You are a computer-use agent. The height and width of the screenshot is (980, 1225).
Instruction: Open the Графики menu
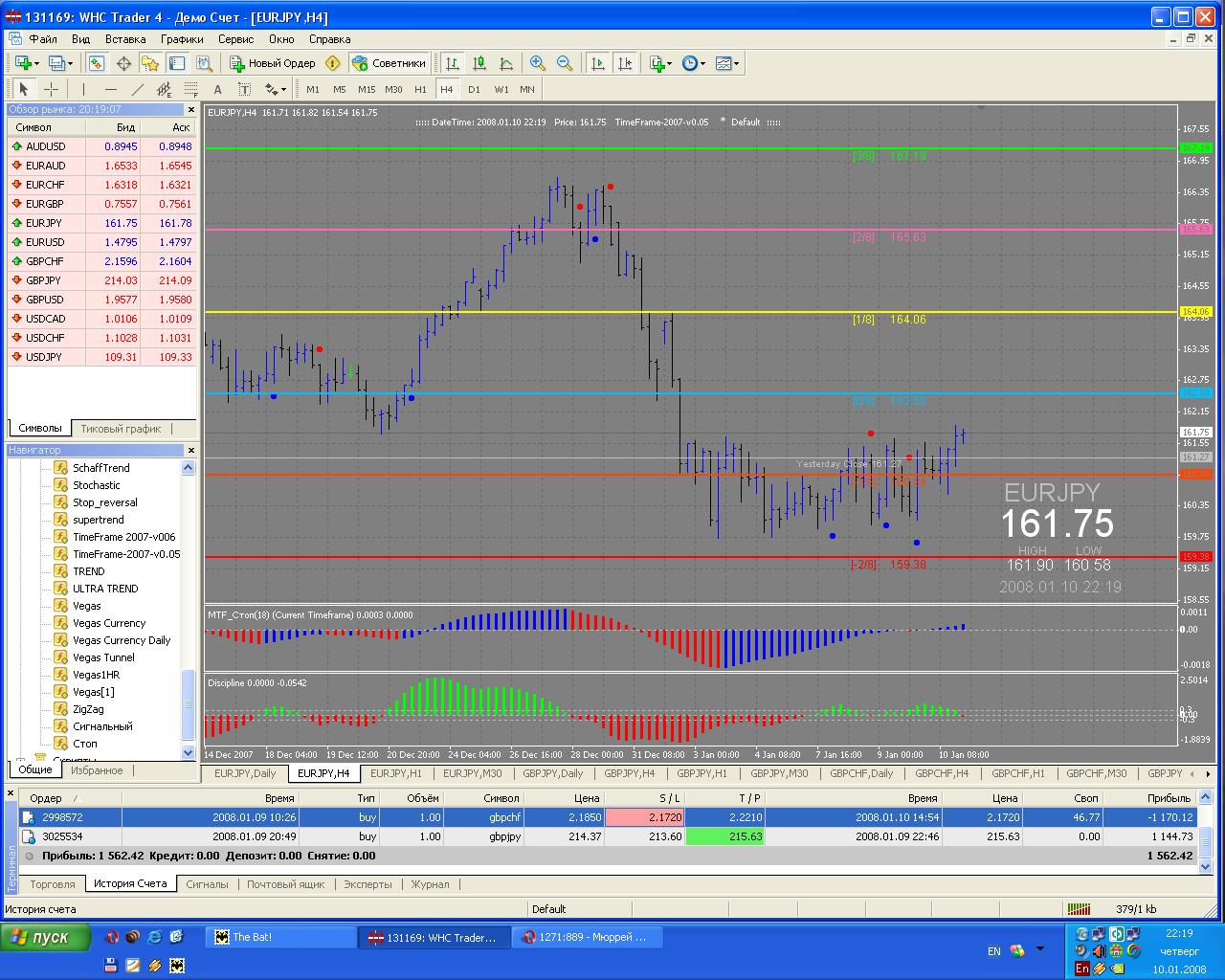coord(182,39)
